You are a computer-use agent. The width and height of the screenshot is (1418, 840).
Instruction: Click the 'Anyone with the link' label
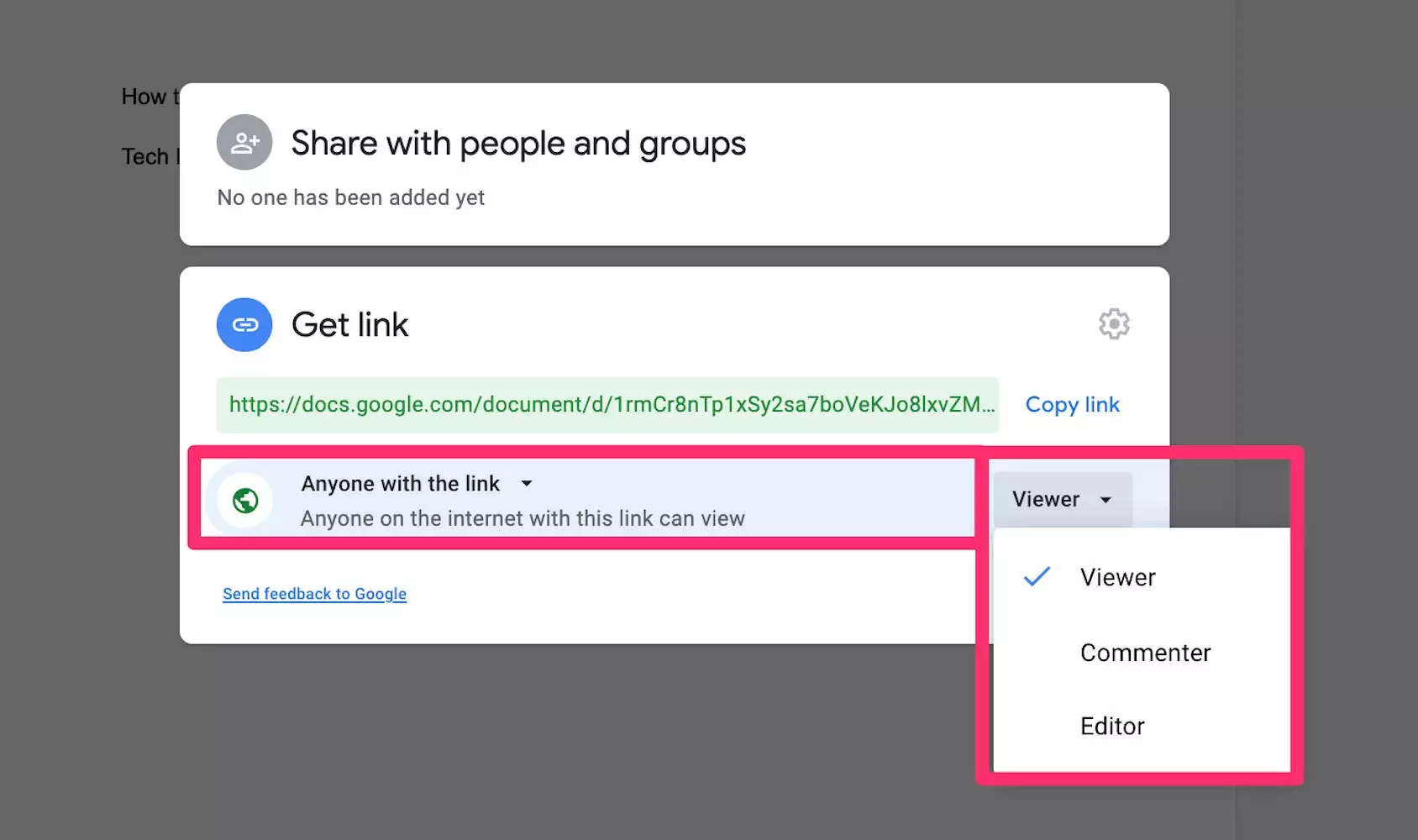tap(401, 484)
